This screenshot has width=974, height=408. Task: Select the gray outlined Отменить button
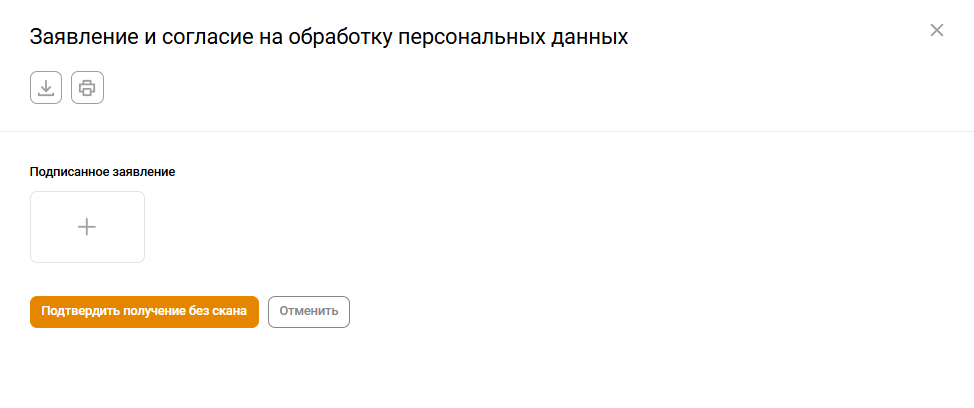309,311
